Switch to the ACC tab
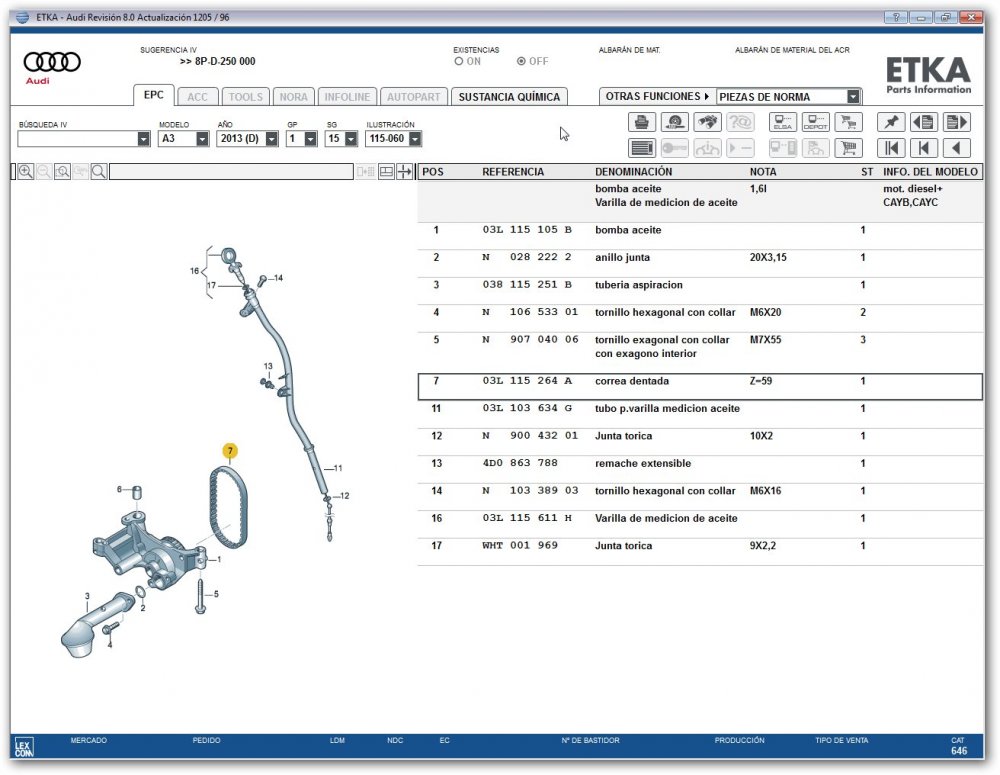 pos(198,97)
